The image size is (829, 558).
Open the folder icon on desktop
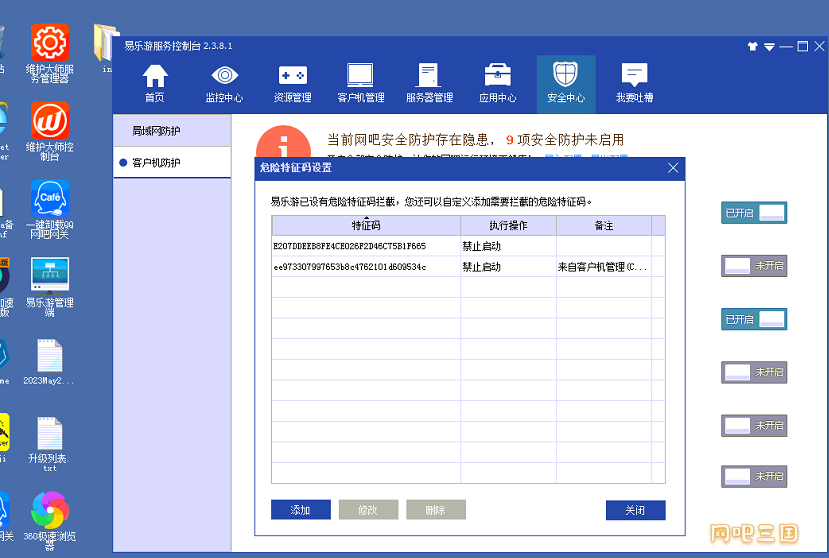[105, 47]
